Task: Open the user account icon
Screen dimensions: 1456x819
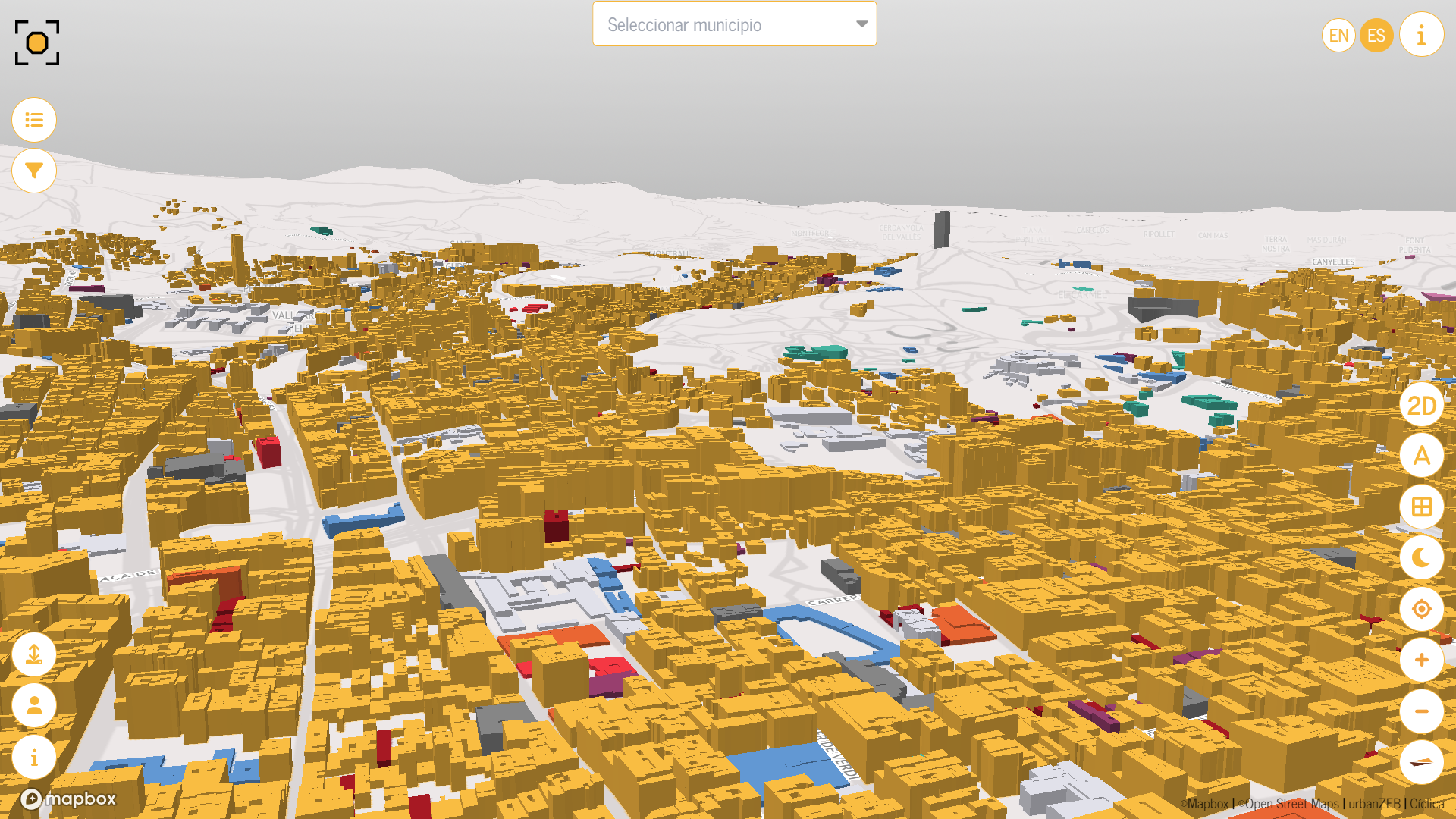Action: pos(34,706)
